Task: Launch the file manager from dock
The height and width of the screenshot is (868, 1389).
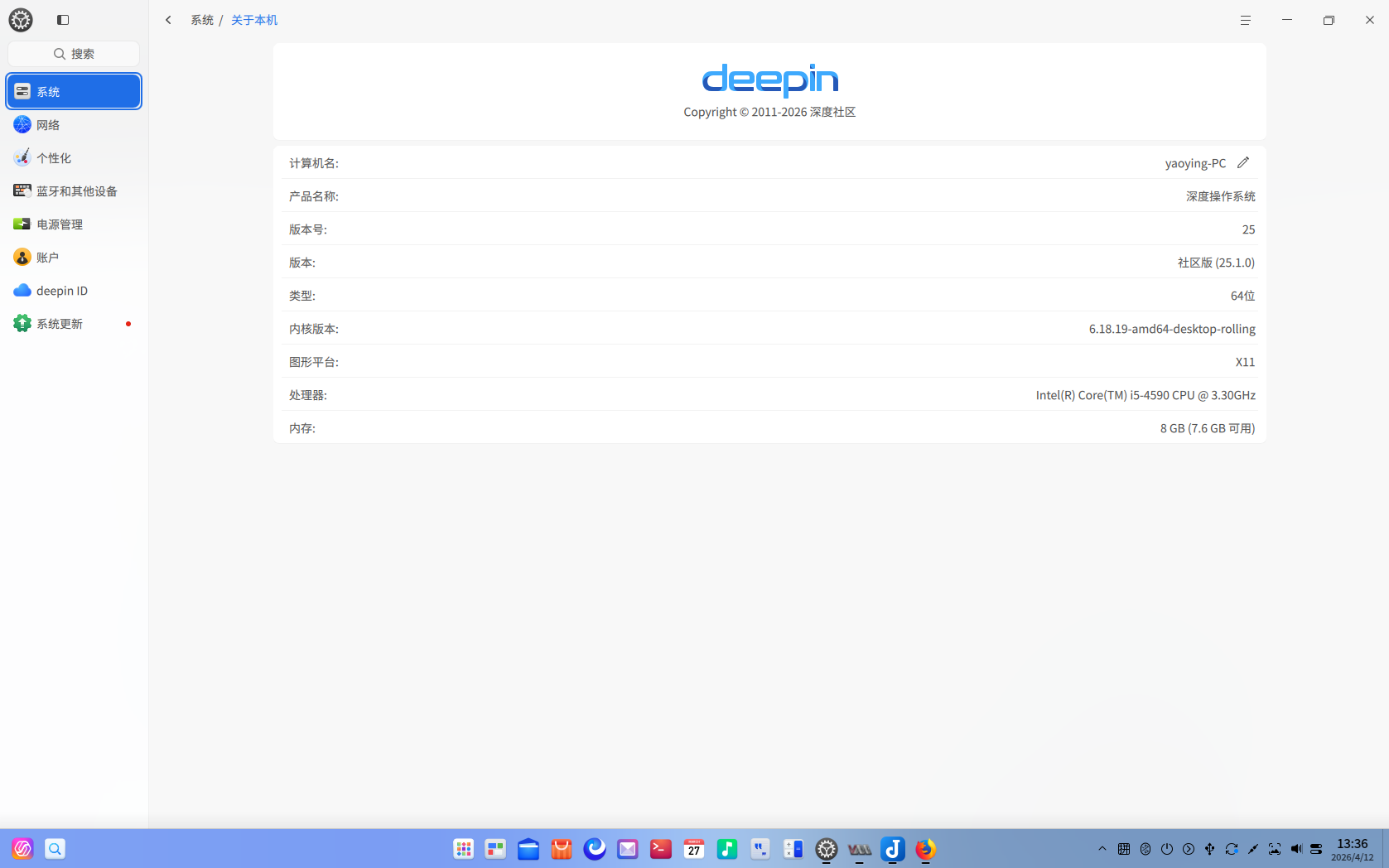Action: click(x=528, y=849)
